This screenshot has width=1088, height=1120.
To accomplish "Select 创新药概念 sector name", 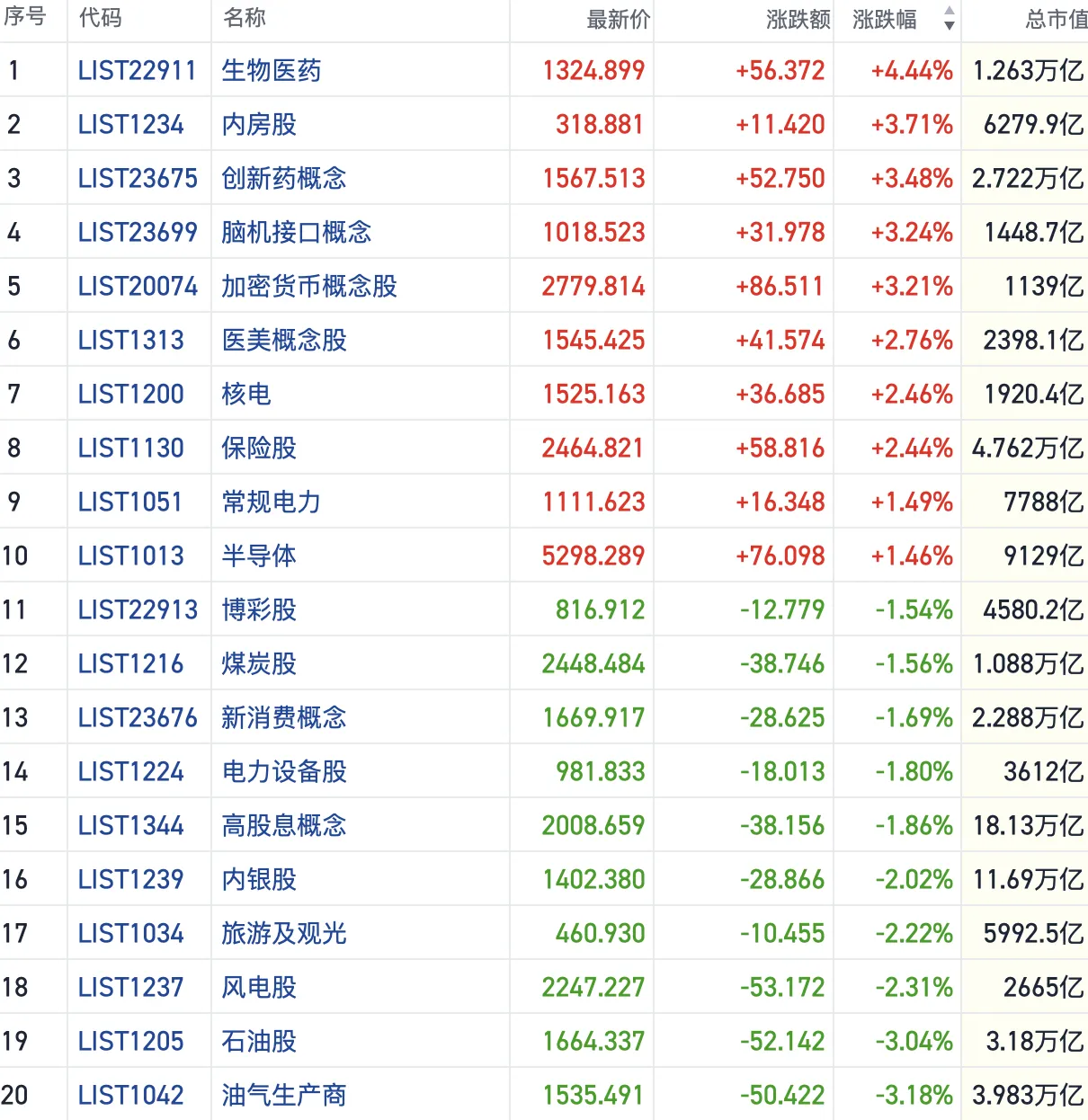I will (x=283, y=178).
